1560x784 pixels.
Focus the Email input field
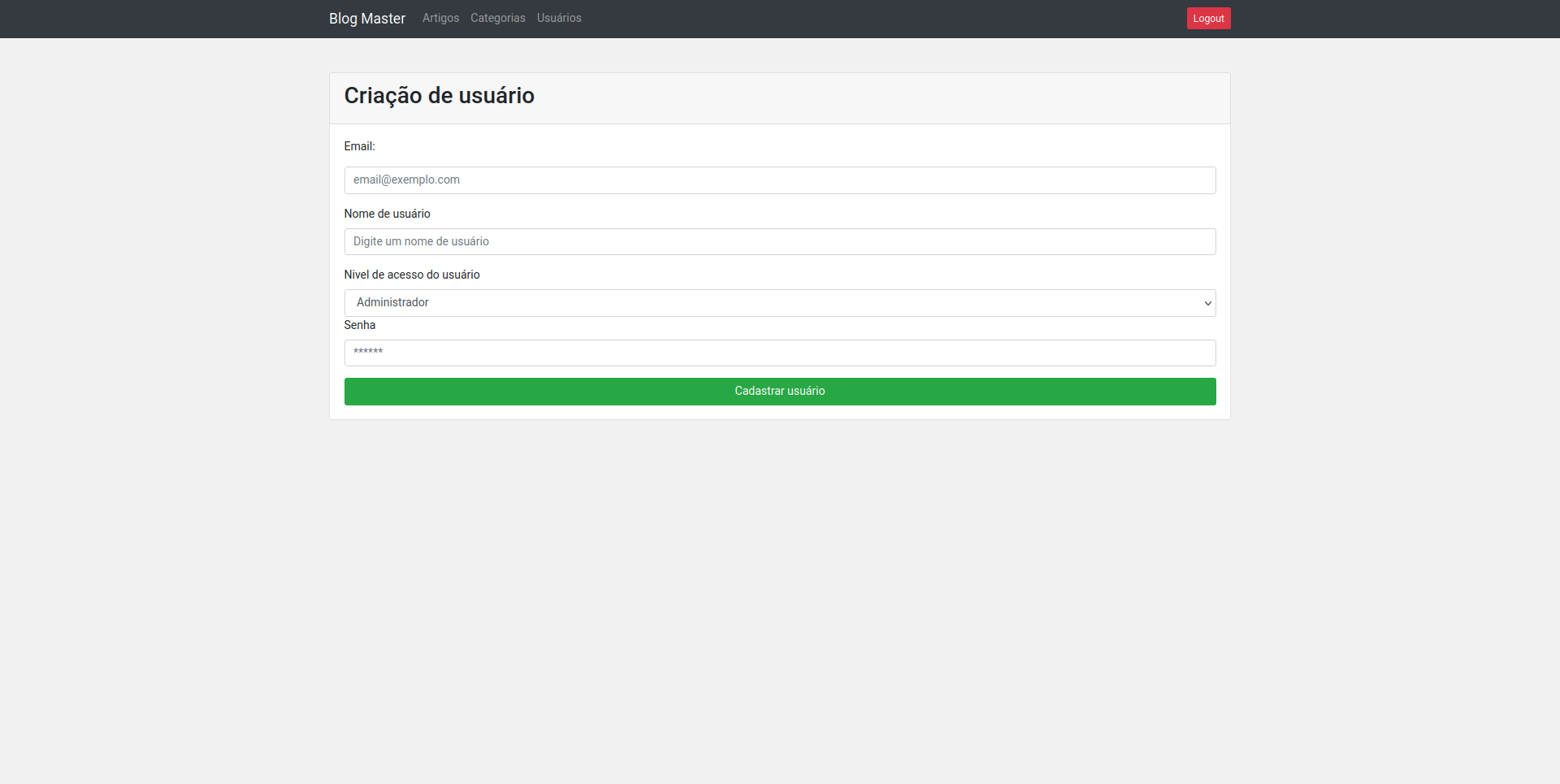coord(780,180)
